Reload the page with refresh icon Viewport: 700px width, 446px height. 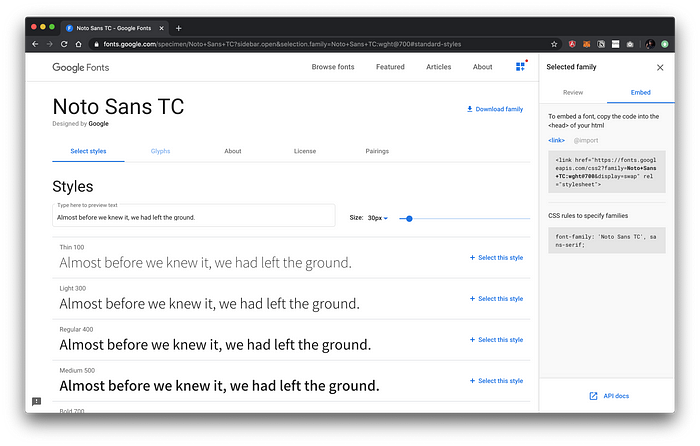coord(64,44)
